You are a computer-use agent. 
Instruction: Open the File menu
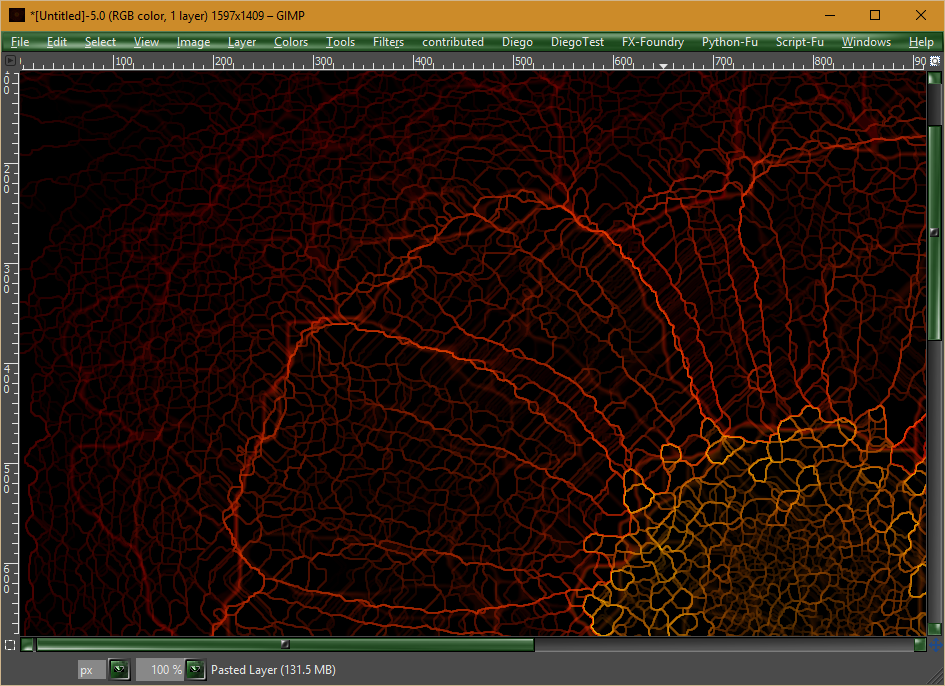click(20, 42)
